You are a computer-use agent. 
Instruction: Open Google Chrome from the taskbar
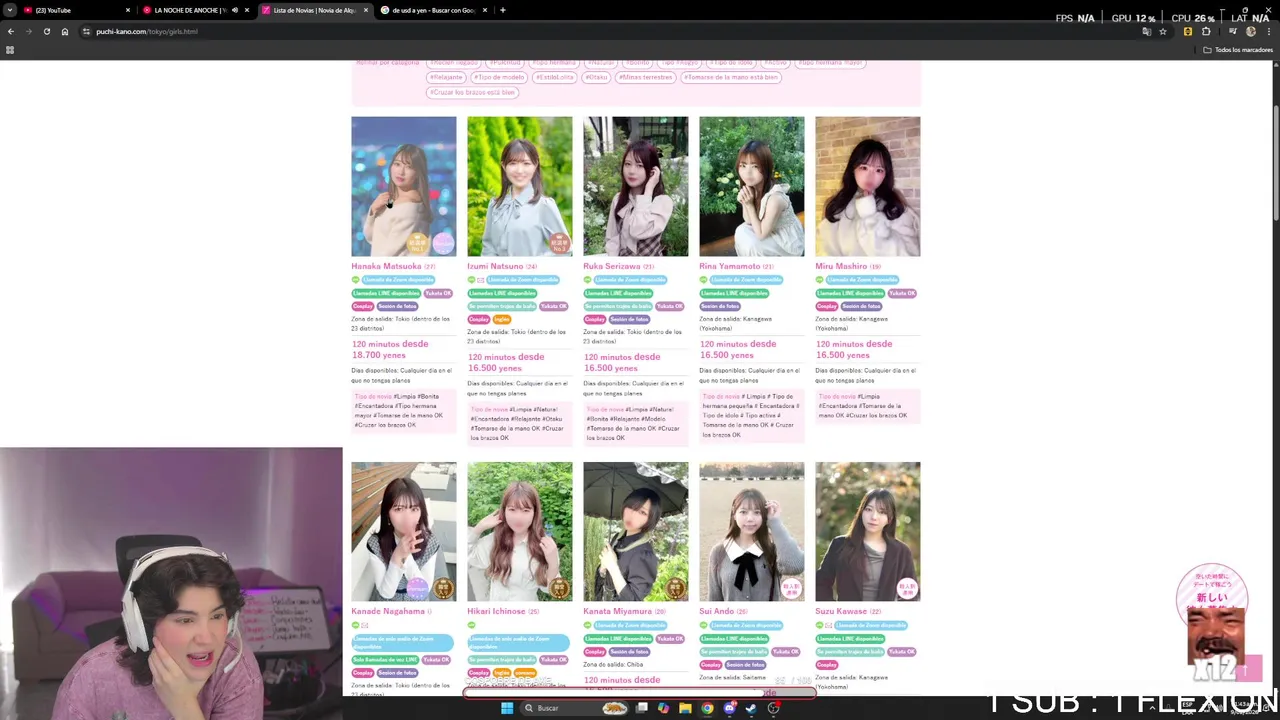tap(707, 708)
